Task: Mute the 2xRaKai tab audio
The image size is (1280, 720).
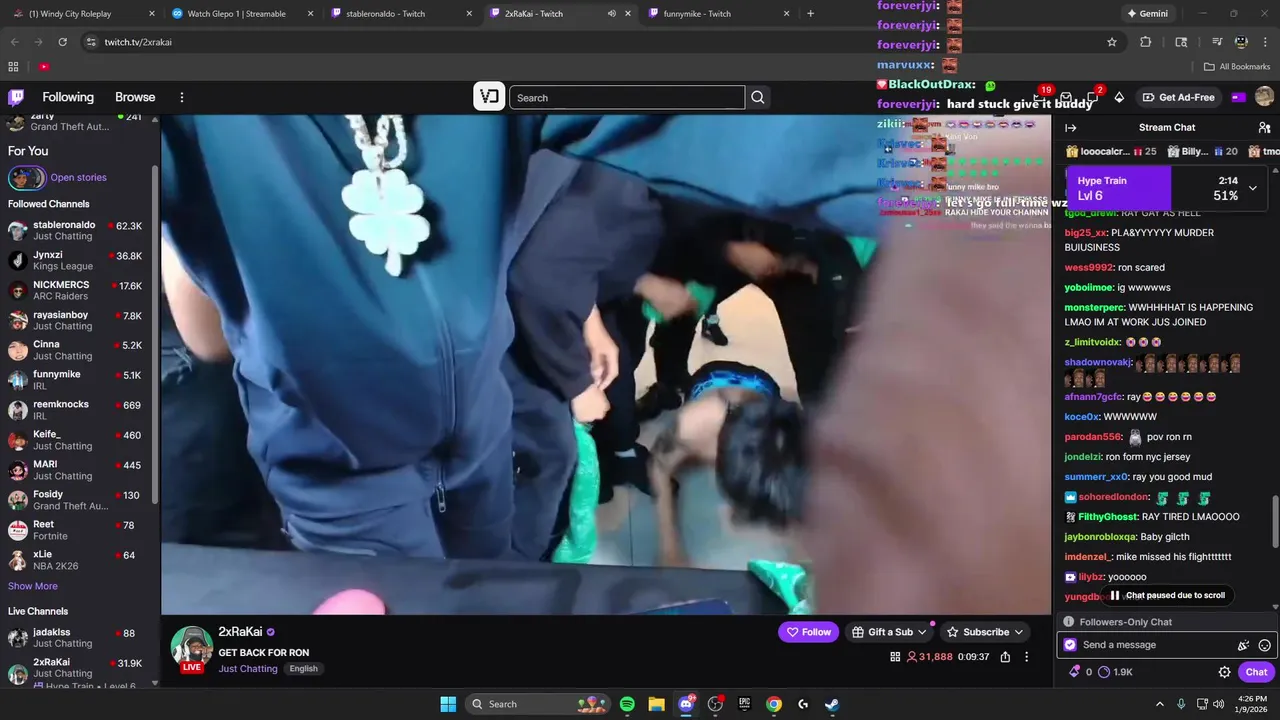Action: tap(611, 14)
